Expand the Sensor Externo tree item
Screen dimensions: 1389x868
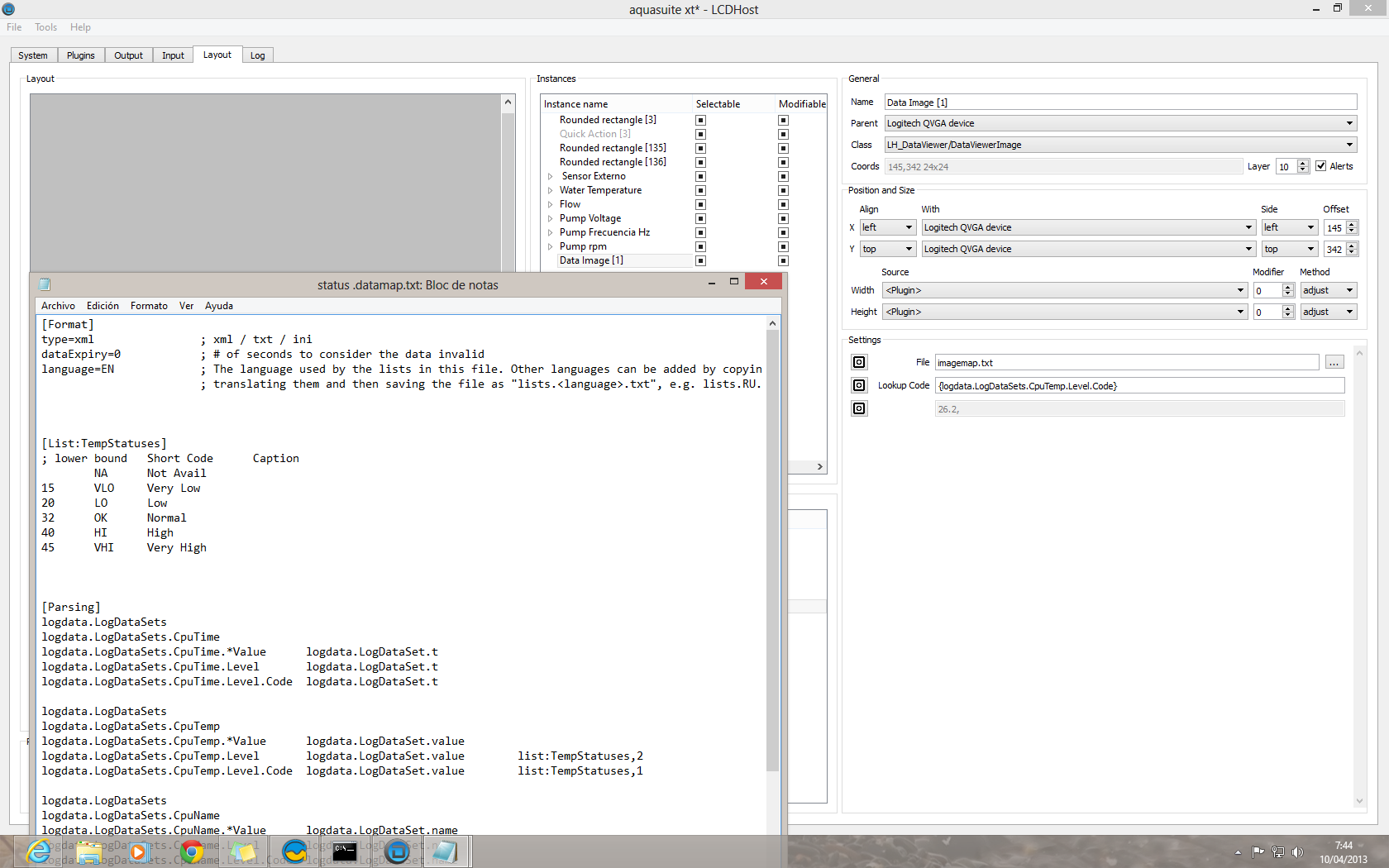pos(550,176)
